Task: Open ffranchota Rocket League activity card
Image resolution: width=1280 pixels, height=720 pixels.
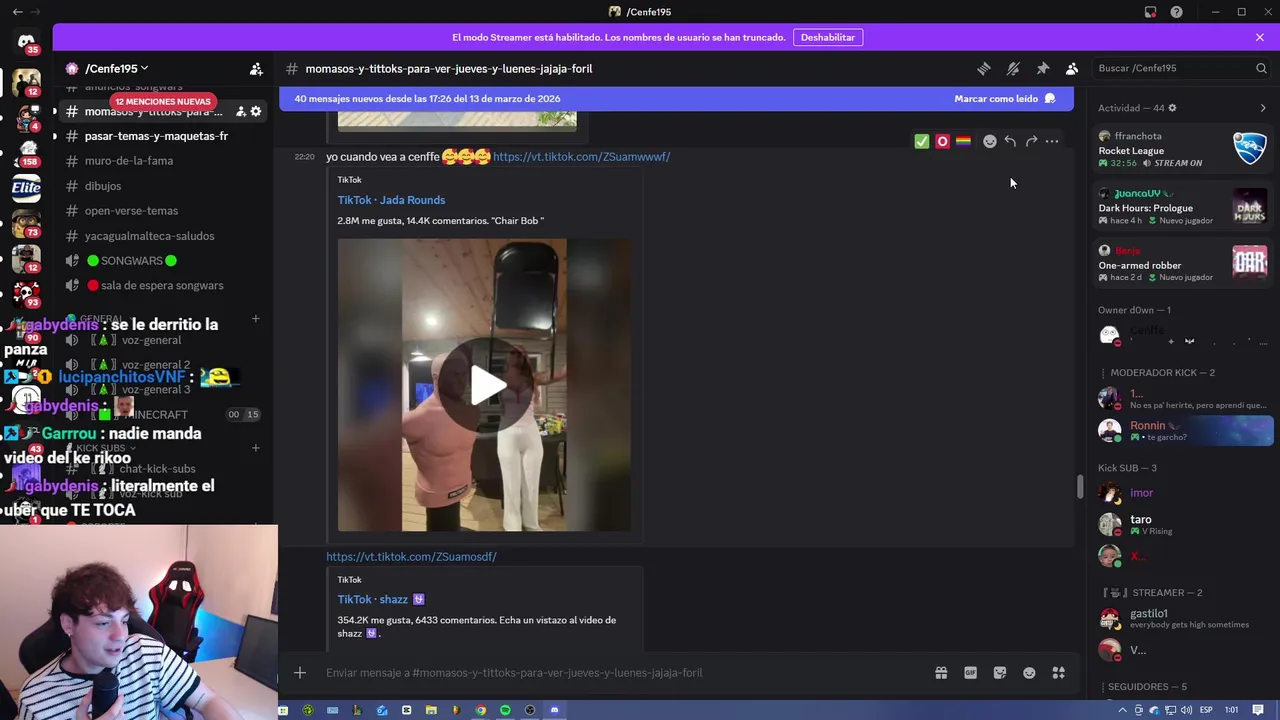Action: coord(1183,149)
